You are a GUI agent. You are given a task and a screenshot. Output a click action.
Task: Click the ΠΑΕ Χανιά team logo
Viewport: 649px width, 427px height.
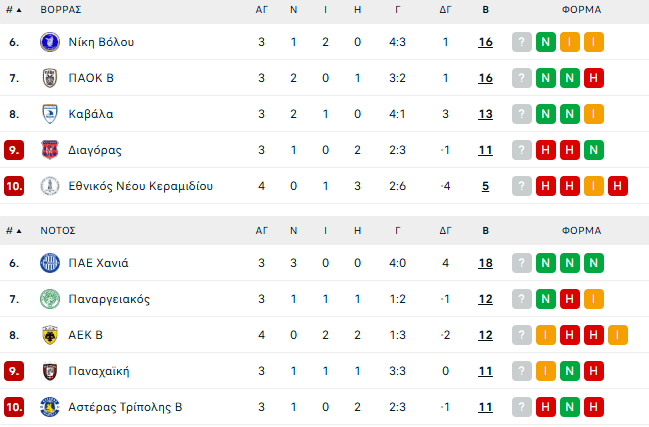[x=49, y=263]
